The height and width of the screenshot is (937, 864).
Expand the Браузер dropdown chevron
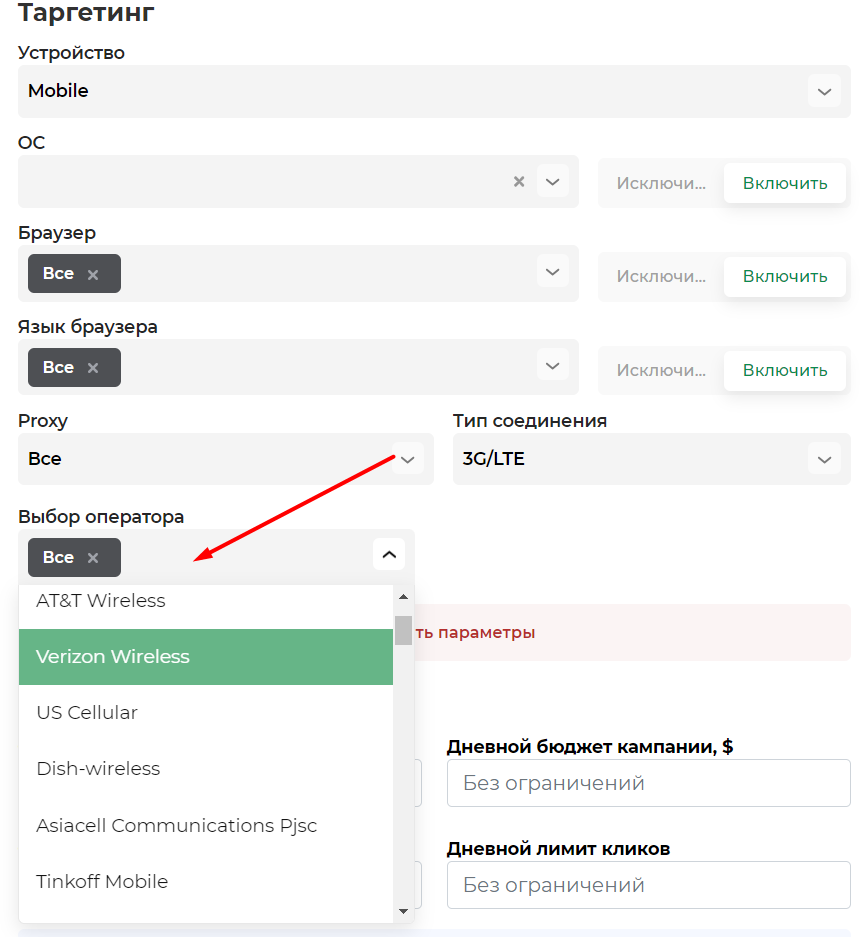pyautogui.click(x=552, y=272)
